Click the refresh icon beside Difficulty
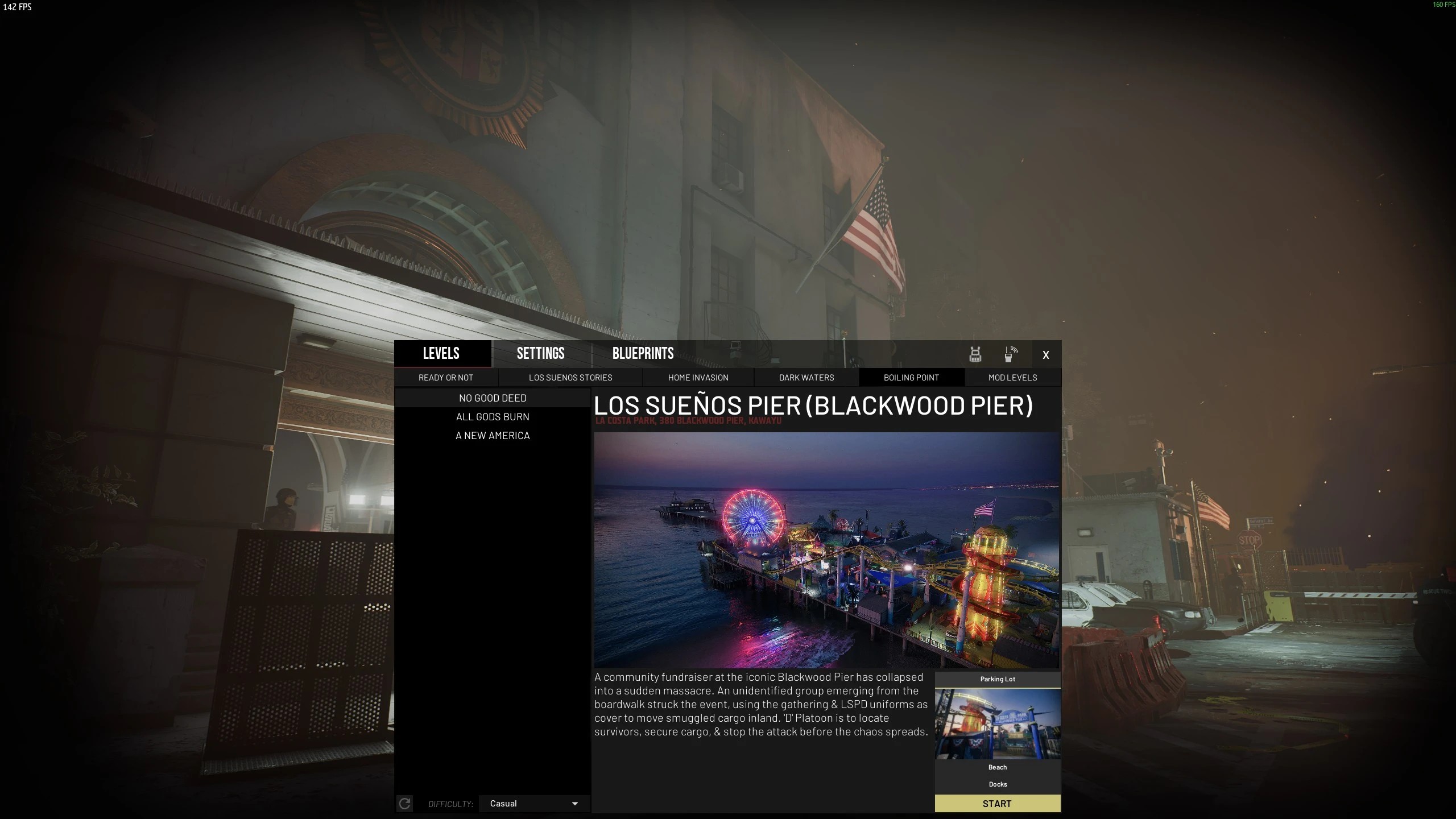 (x=404, y=803)
